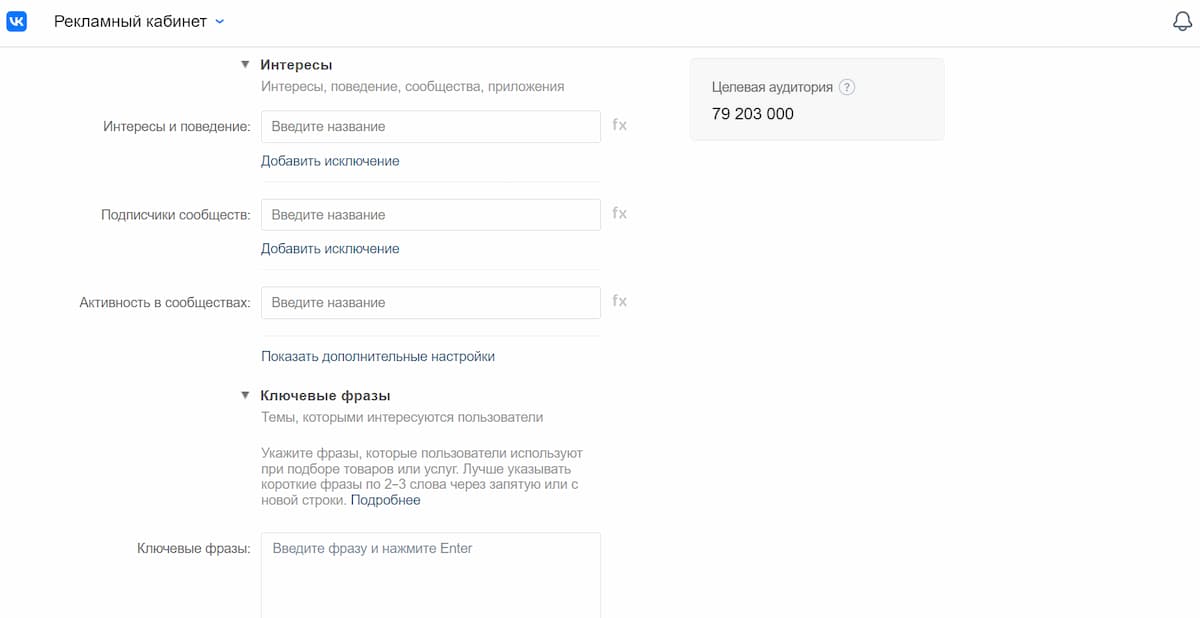Collapse the Ключевые фразы section triangle
Viewport: 1200px width, 618px height.
coord(244,396)
